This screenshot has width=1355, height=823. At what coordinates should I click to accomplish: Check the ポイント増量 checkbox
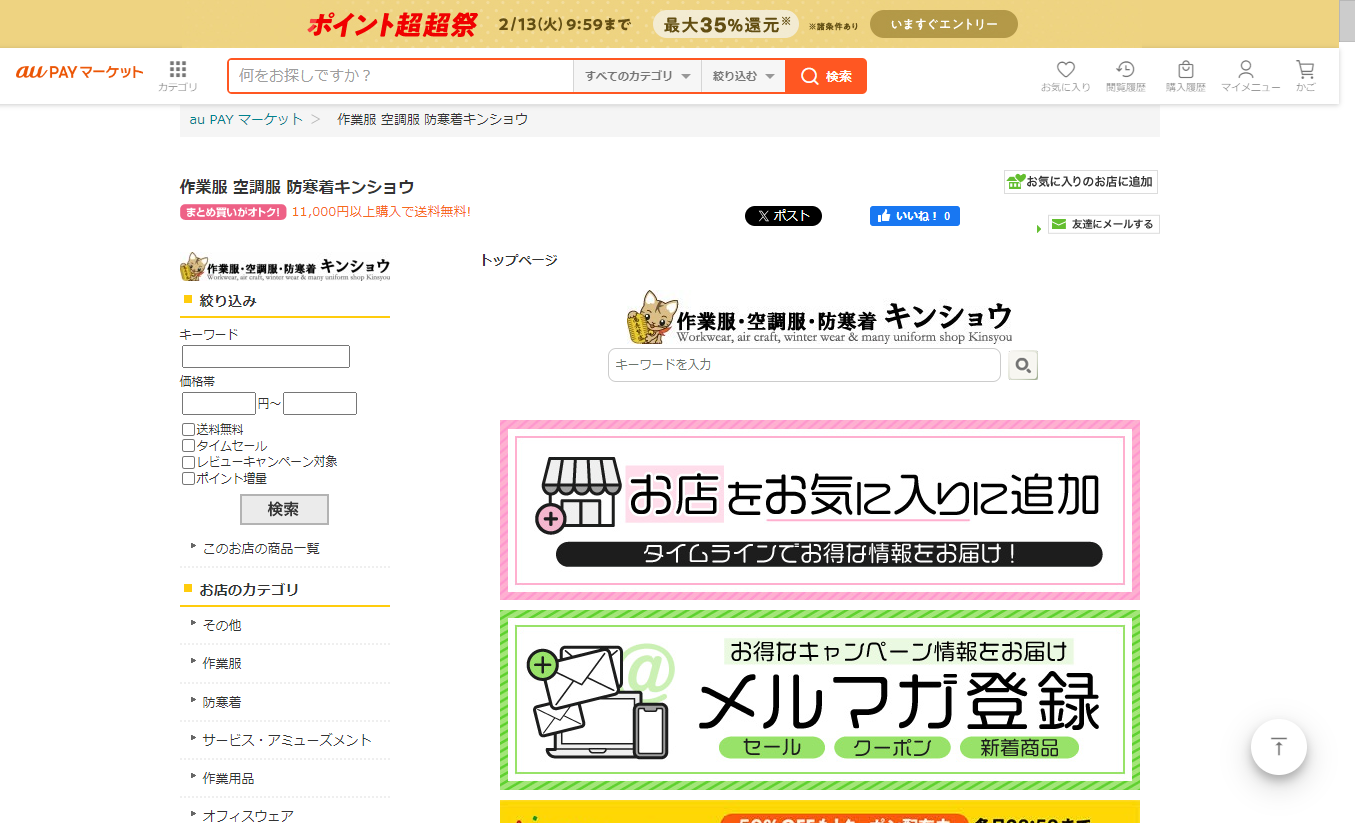tap(188, 479)
